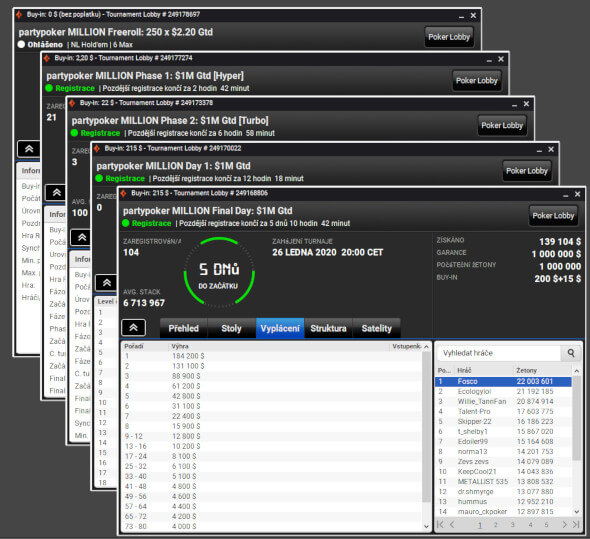Click the search magnifier icon in player search

[x=571, y=353]
